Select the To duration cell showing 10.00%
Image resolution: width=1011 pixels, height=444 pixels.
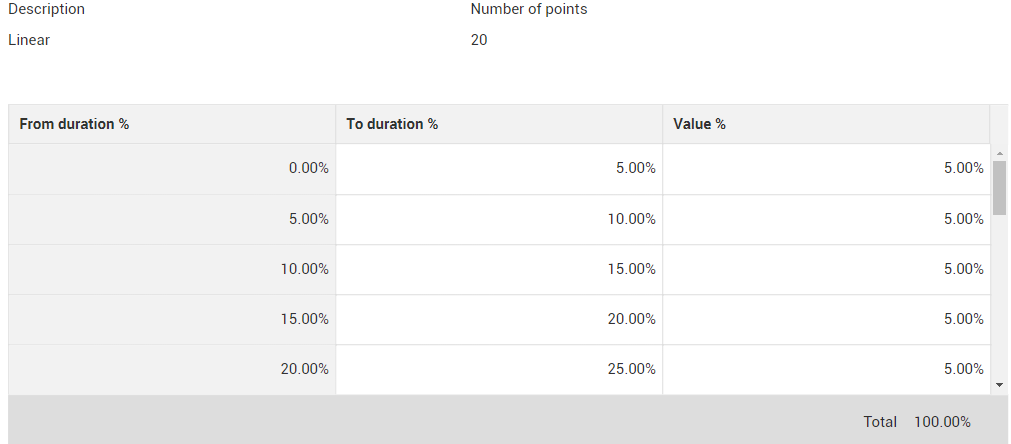pos(499,219)
